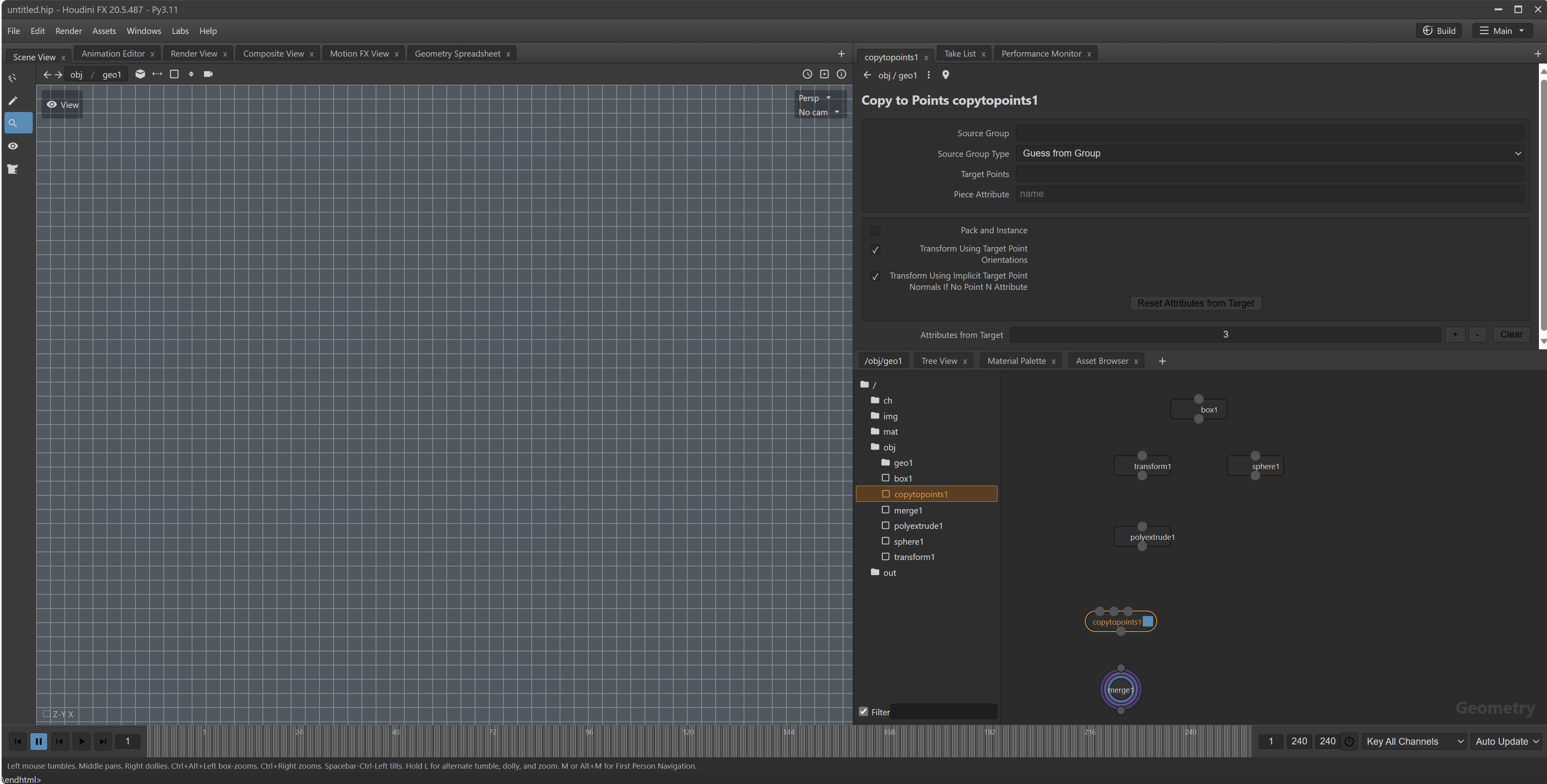
Task: Open the Windows menu
Action: 144,31
